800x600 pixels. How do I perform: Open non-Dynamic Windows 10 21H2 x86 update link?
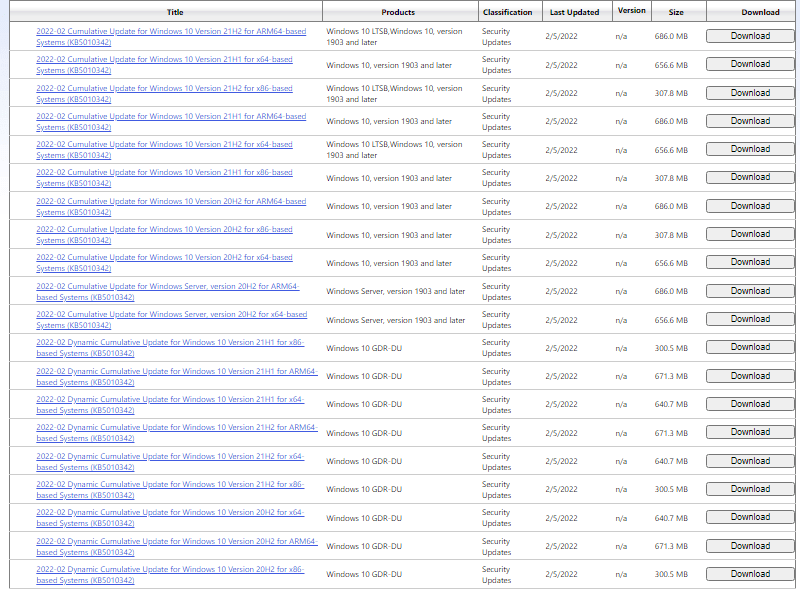click(x=164, y=93)
